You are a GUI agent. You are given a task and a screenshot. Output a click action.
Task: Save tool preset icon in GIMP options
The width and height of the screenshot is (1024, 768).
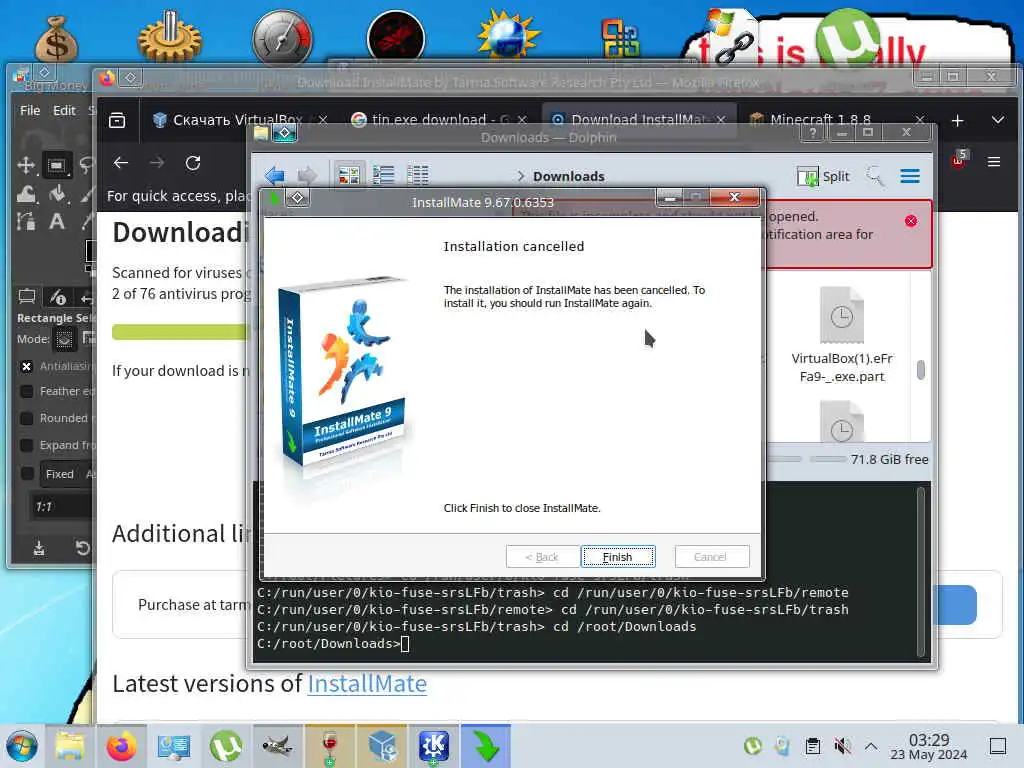pos(39,548)
